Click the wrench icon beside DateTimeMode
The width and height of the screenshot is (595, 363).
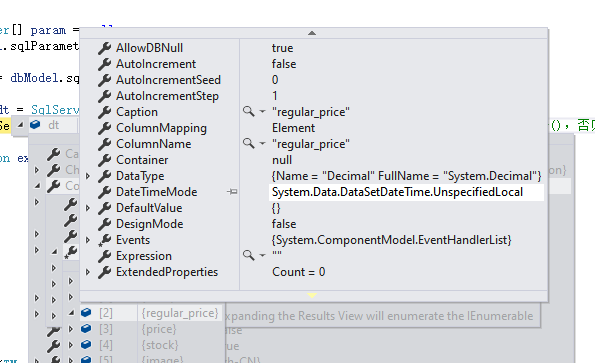point(104,192)
